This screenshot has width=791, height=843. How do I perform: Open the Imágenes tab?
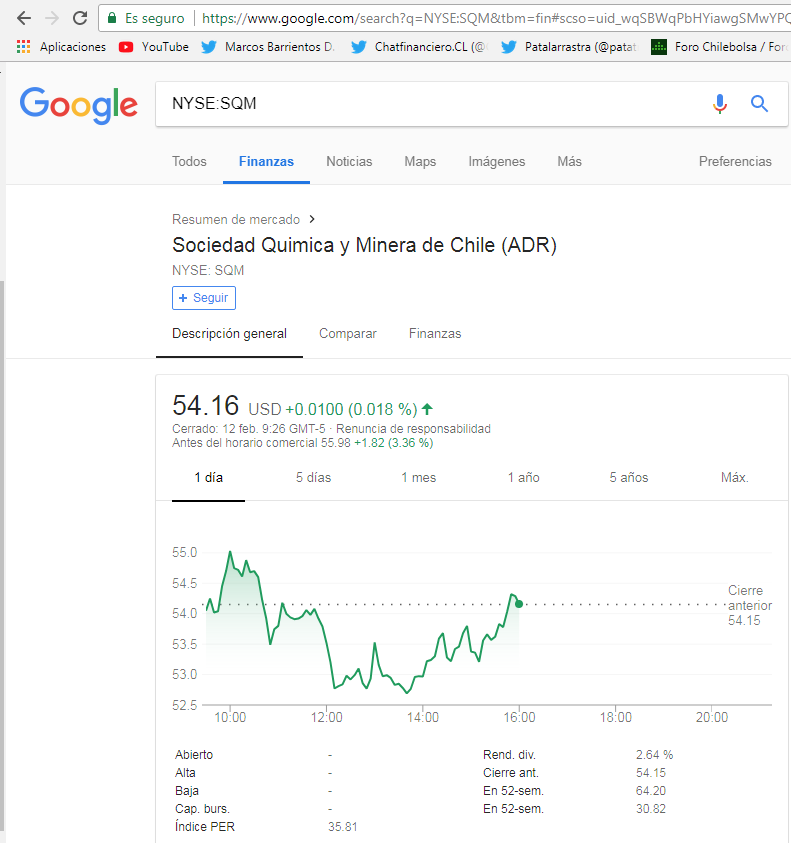(x=496, y=161)
